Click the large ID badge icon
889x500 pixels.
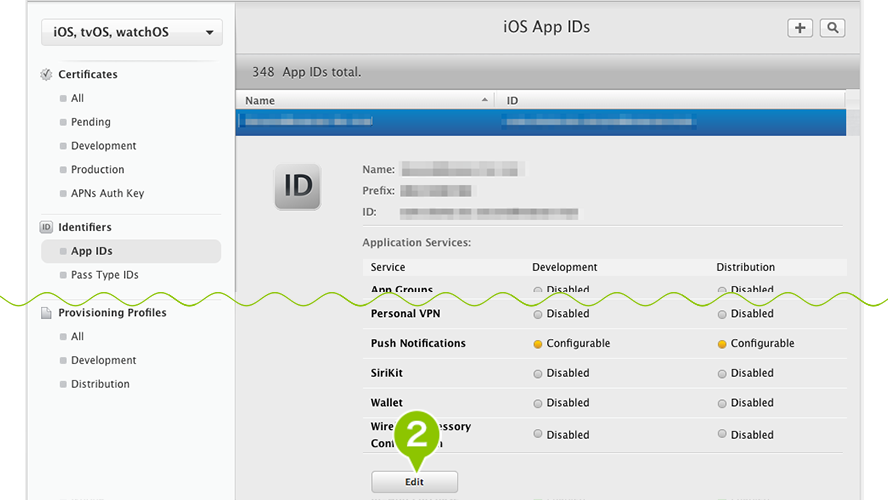click(x=298, y=187)
